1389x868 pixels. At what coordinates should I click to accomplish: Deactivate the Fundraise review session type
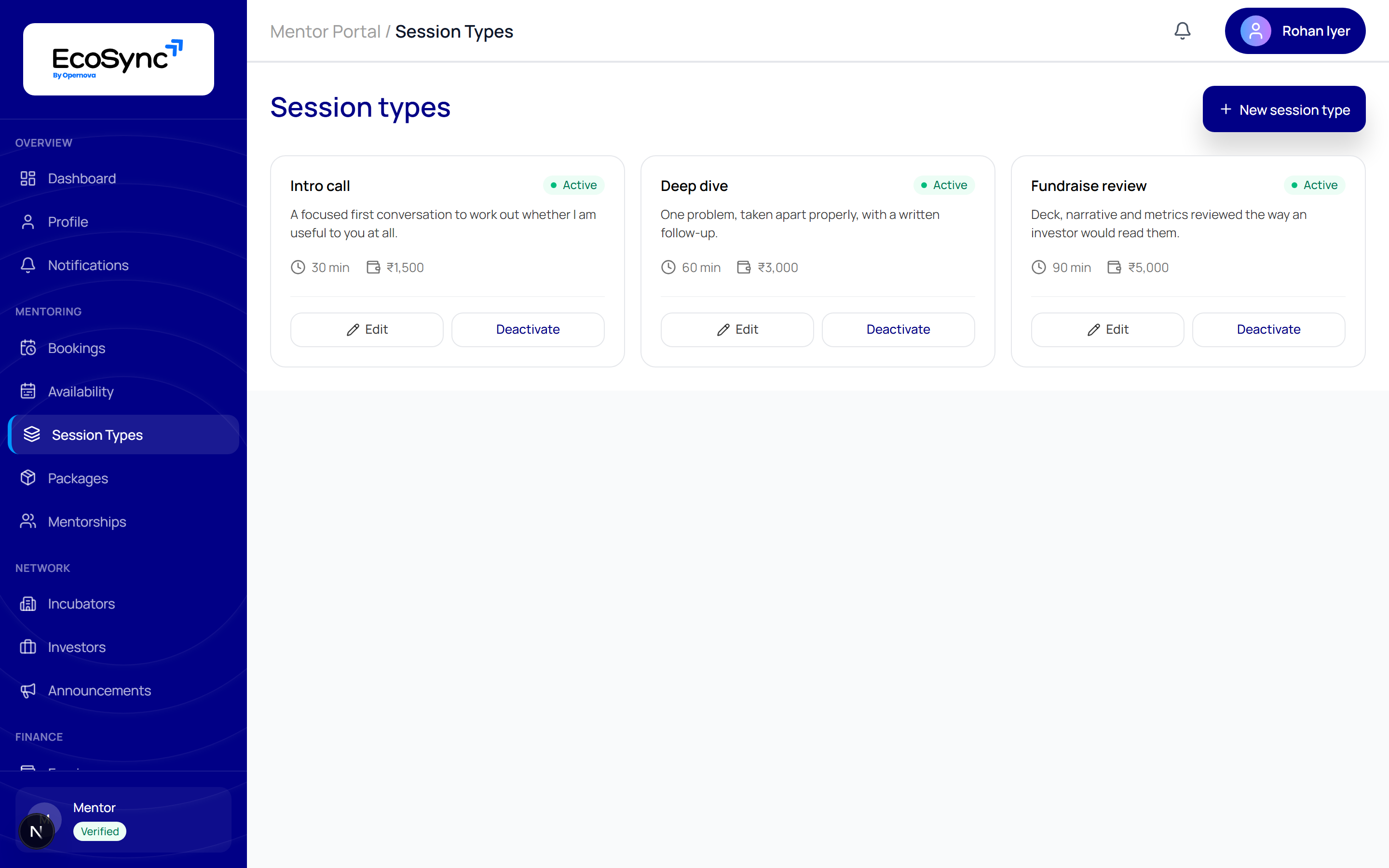tap(1268, 329)
